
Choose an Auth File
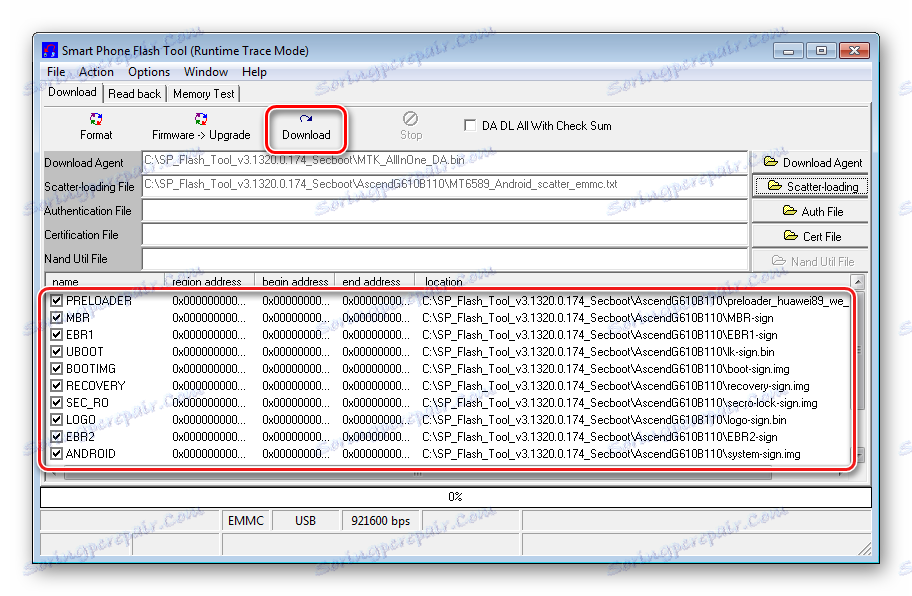point(810,212)
